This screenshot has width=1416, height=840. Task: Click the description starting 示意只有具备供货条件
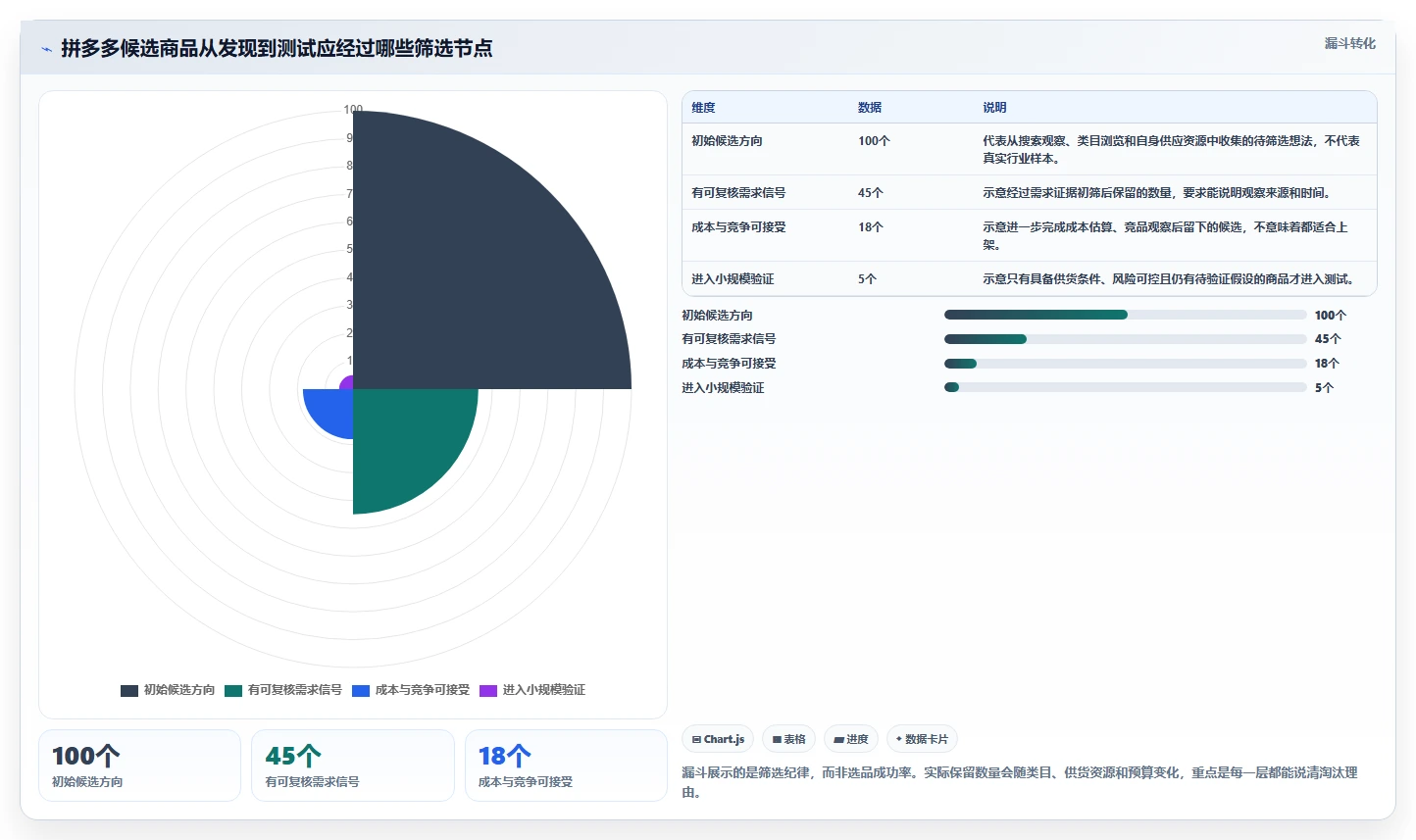click(x=1170, y=279)
